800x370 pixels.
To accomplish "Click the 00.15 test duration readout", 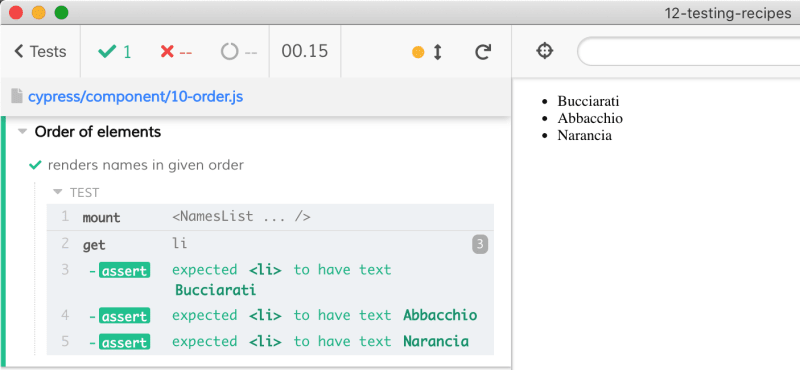I will pos(305,51).
